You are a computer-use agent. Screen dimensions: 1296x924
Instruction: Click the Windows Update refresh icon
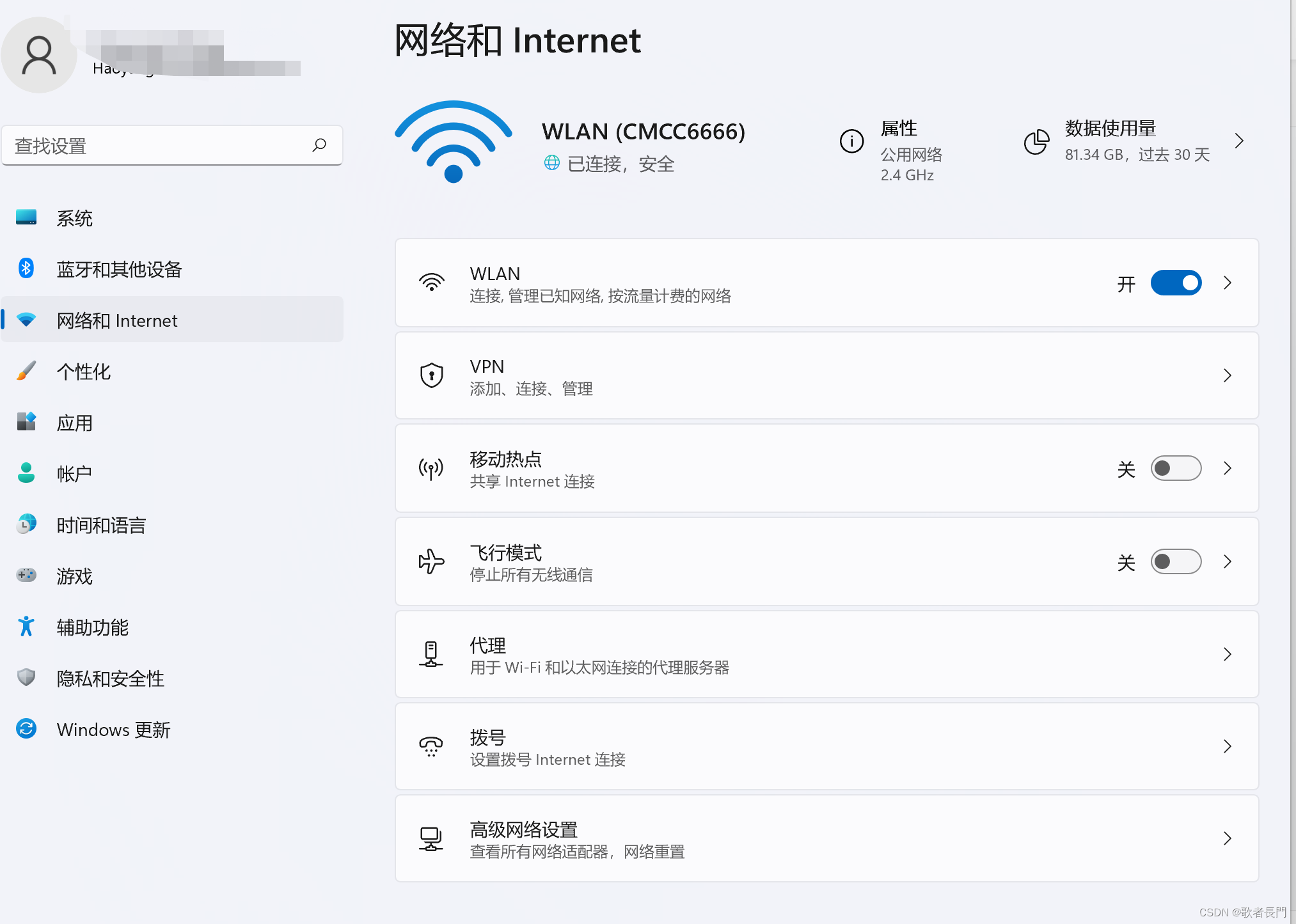(26, 728)
